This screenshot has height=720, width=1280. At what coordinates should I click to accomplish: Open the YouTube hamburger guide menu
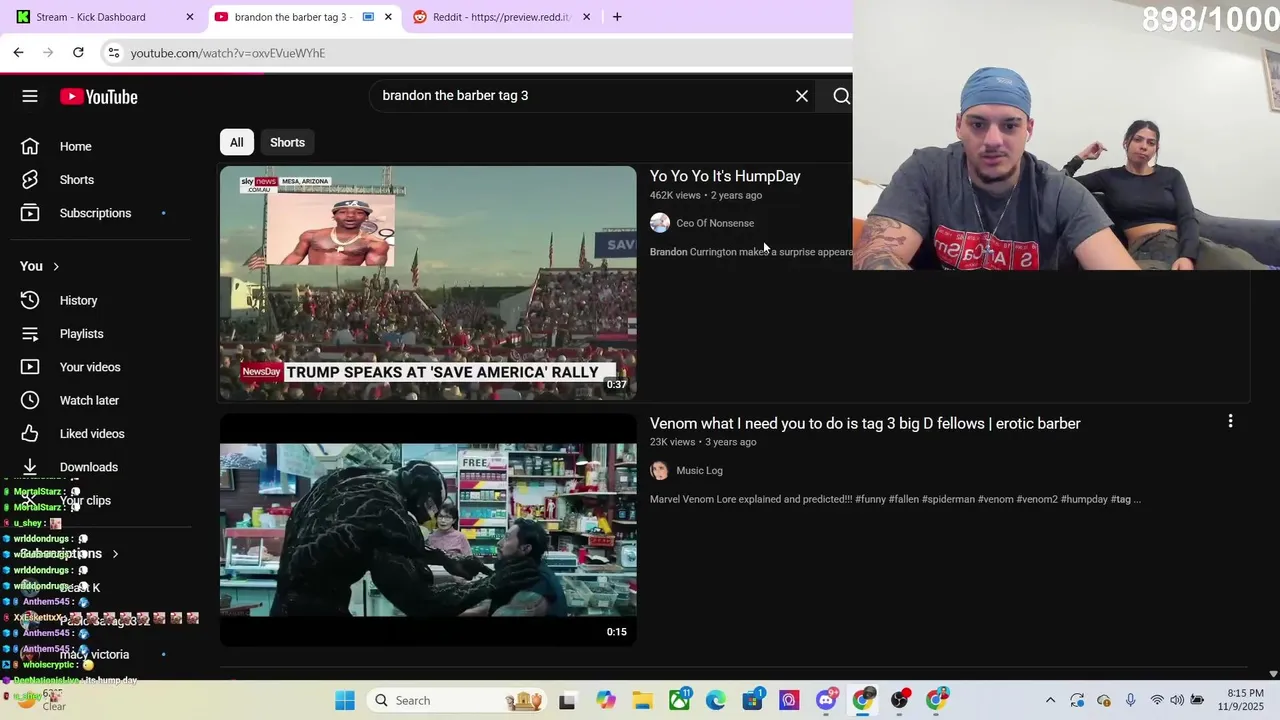coord(30,96)
